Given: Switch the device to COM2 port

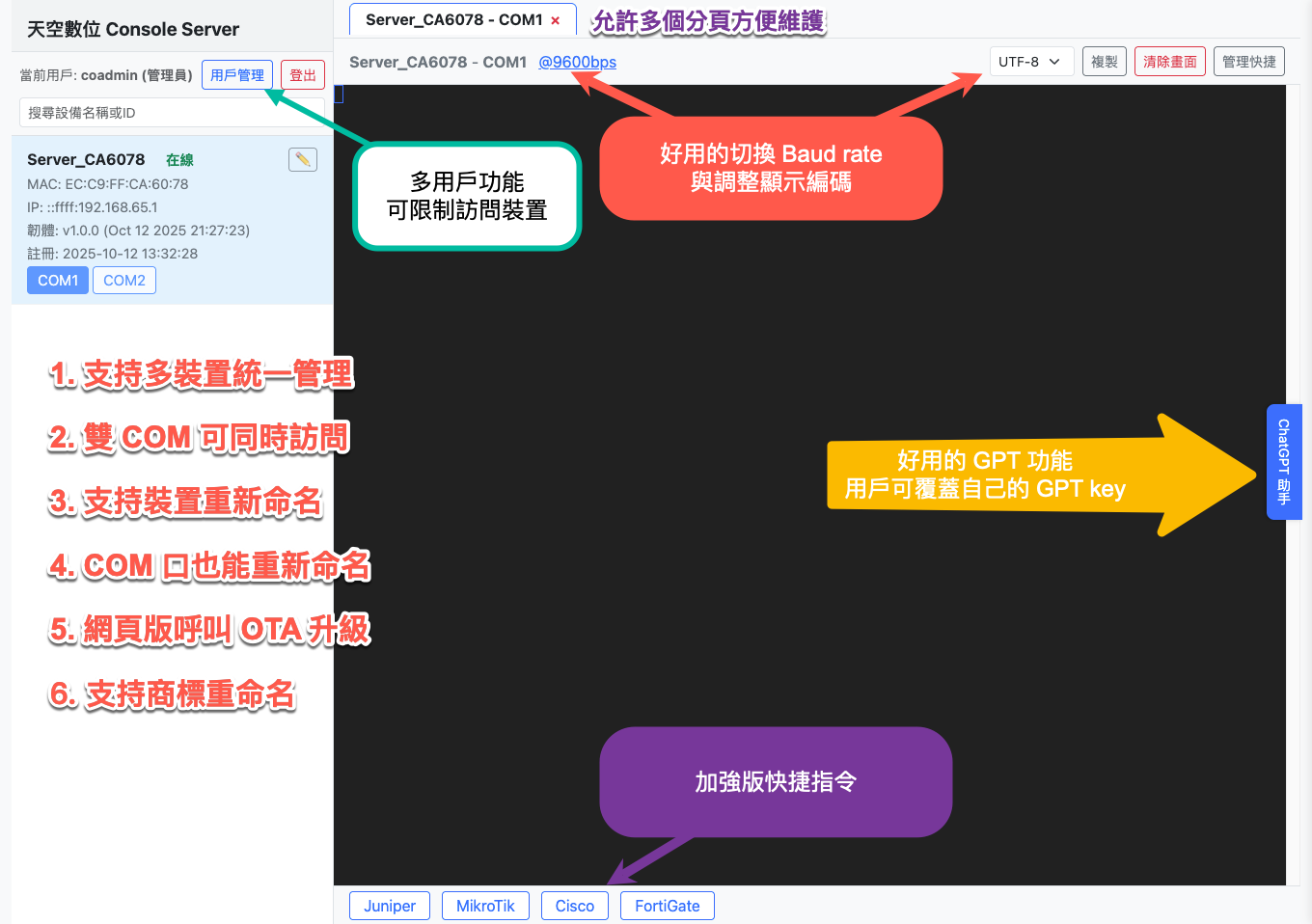Looking at the screenshot, I should pos(123,280).
